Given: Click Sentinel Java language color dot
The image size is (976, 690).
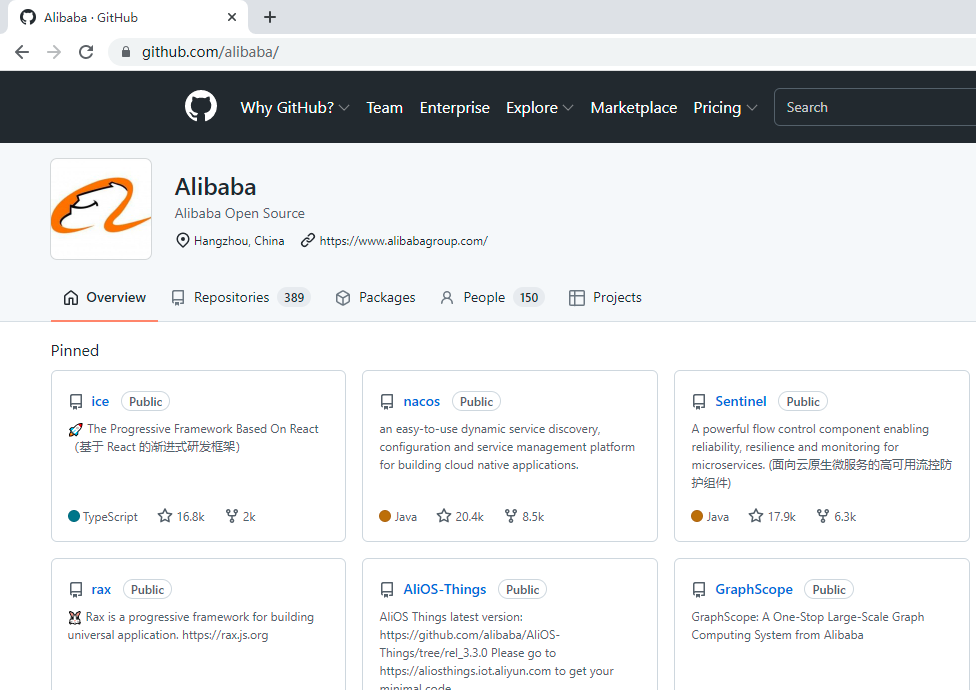Looking at the screenshot, I should [697, 516].
